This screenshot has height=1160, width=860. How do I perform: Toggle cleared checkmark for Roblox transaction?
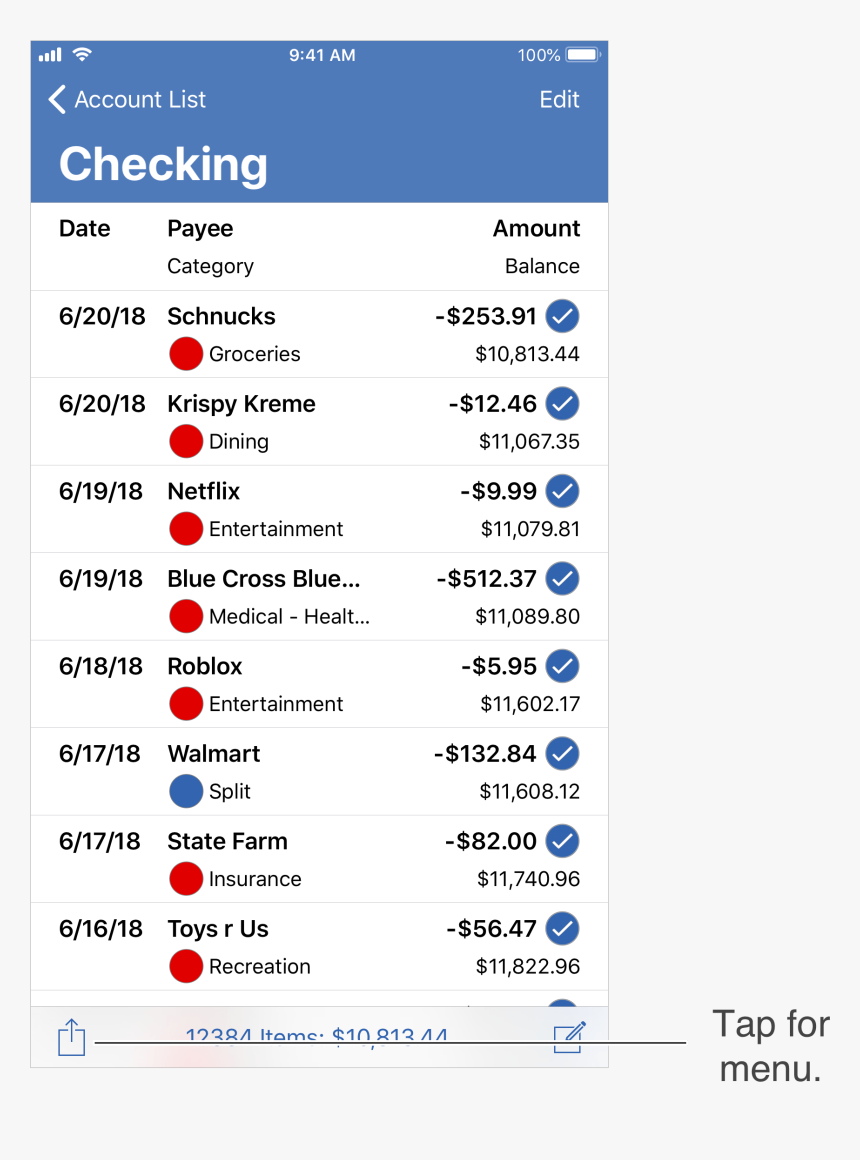[563, 667]
